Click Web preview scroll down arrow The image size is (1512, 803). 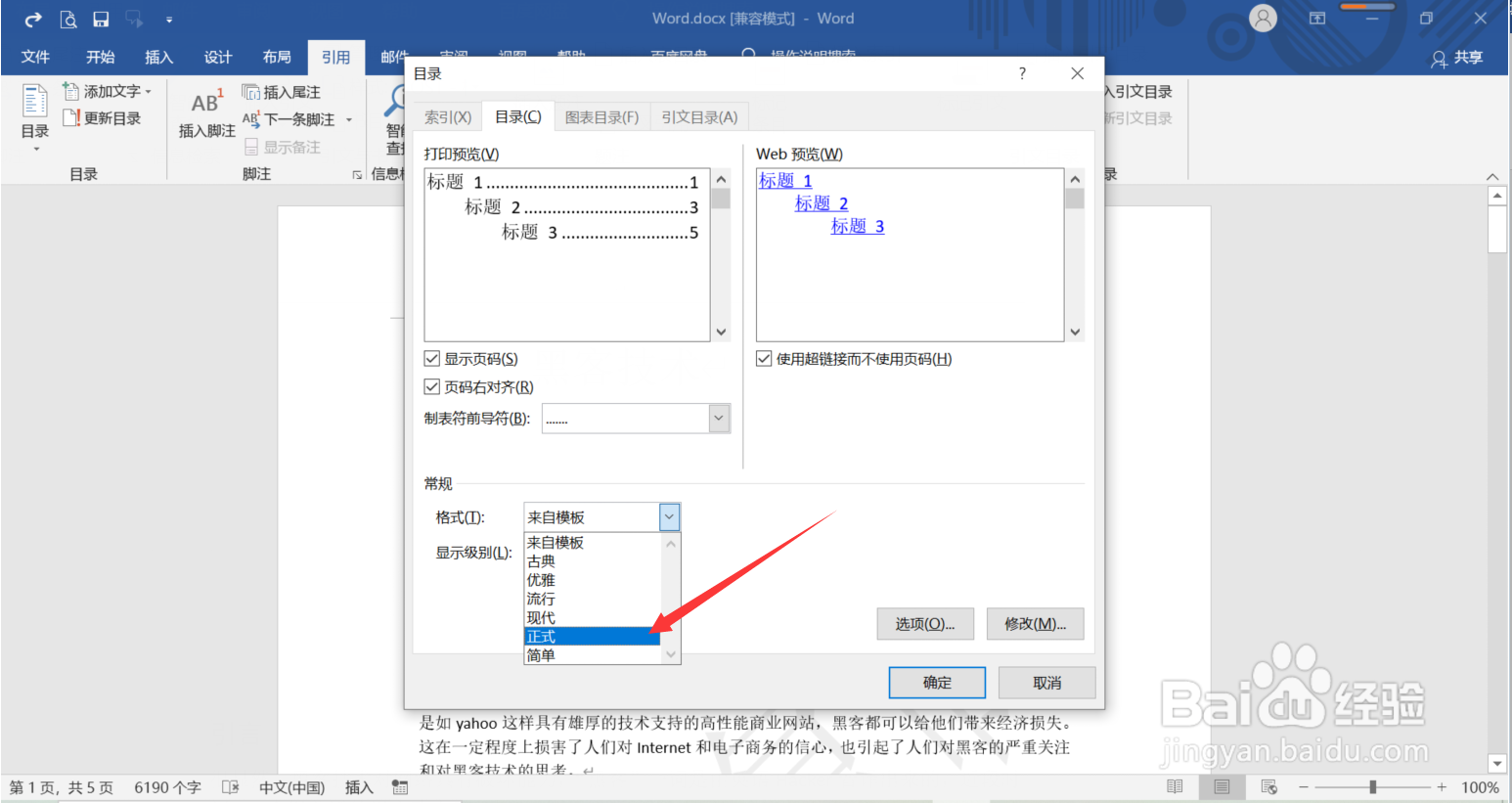1075,332
